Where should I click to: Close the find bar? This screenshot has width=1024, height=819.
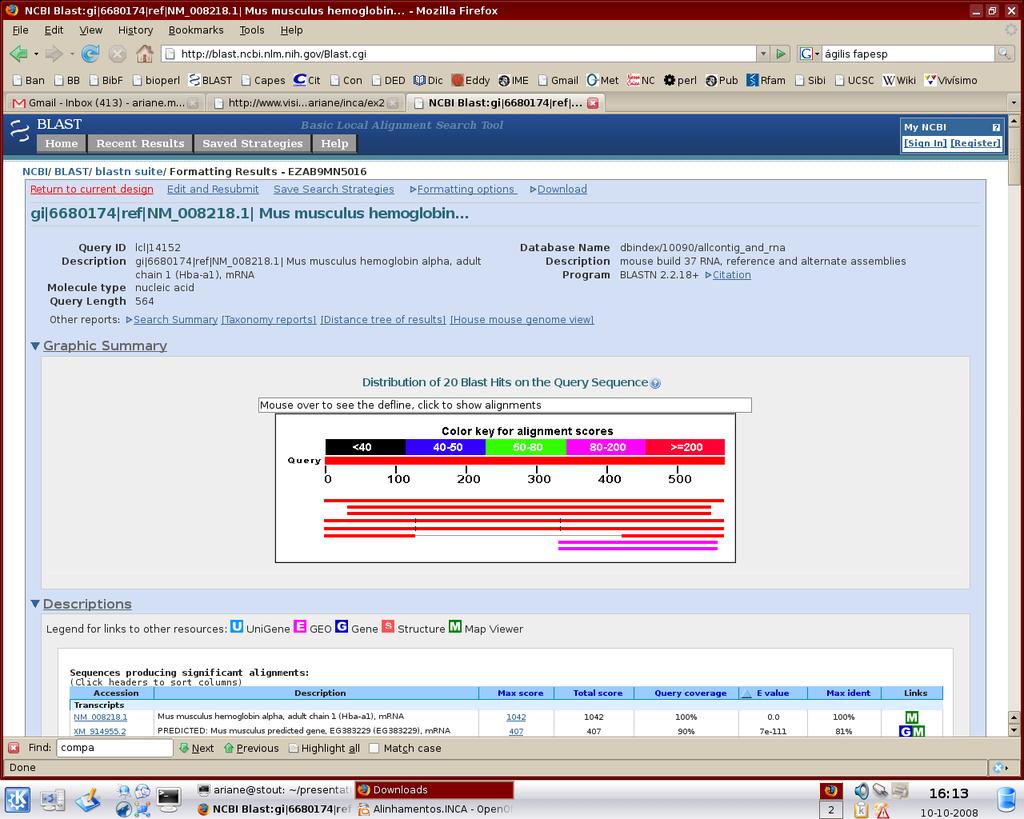coord(13,748)
